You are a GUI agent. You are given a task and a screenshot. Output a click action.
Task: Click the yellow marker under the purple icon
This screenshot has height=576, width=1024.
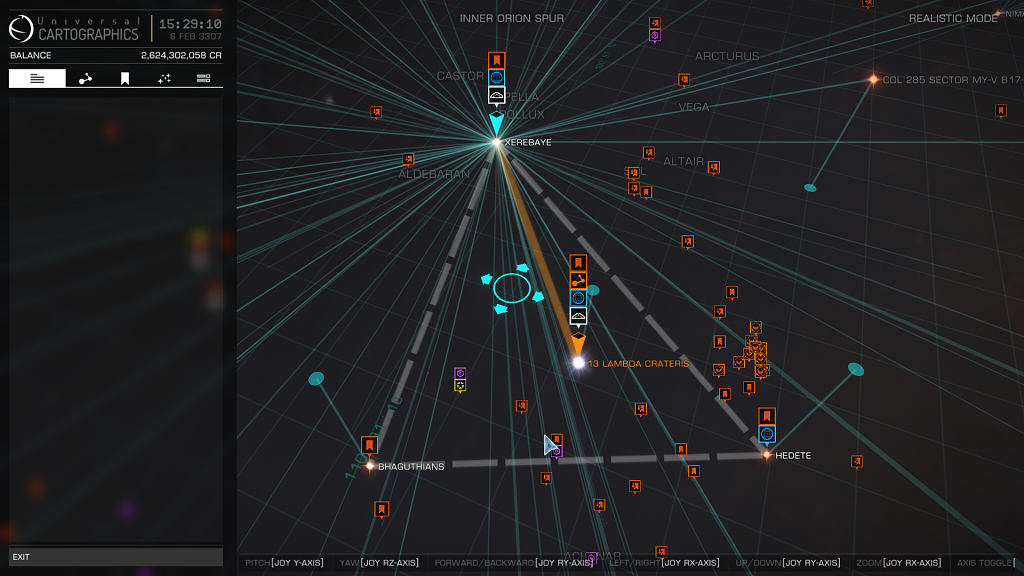tap(460, 386)
